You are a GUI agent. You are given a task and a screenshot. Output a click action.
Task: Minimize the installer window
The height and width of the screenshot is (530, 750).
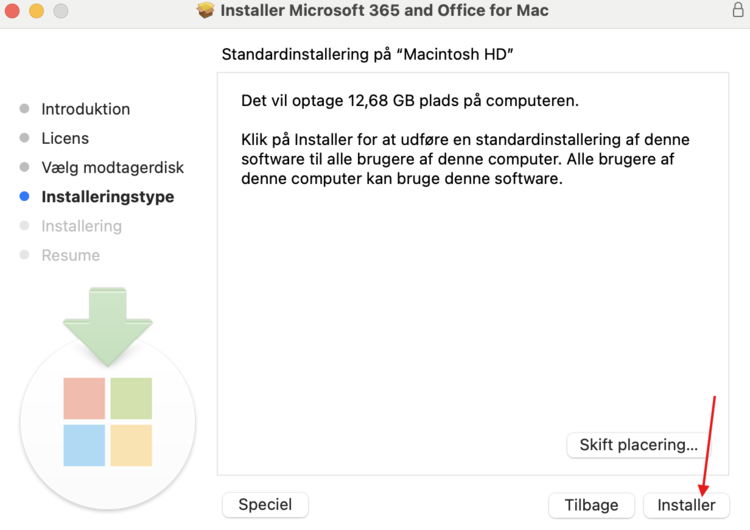coord(36,11)
